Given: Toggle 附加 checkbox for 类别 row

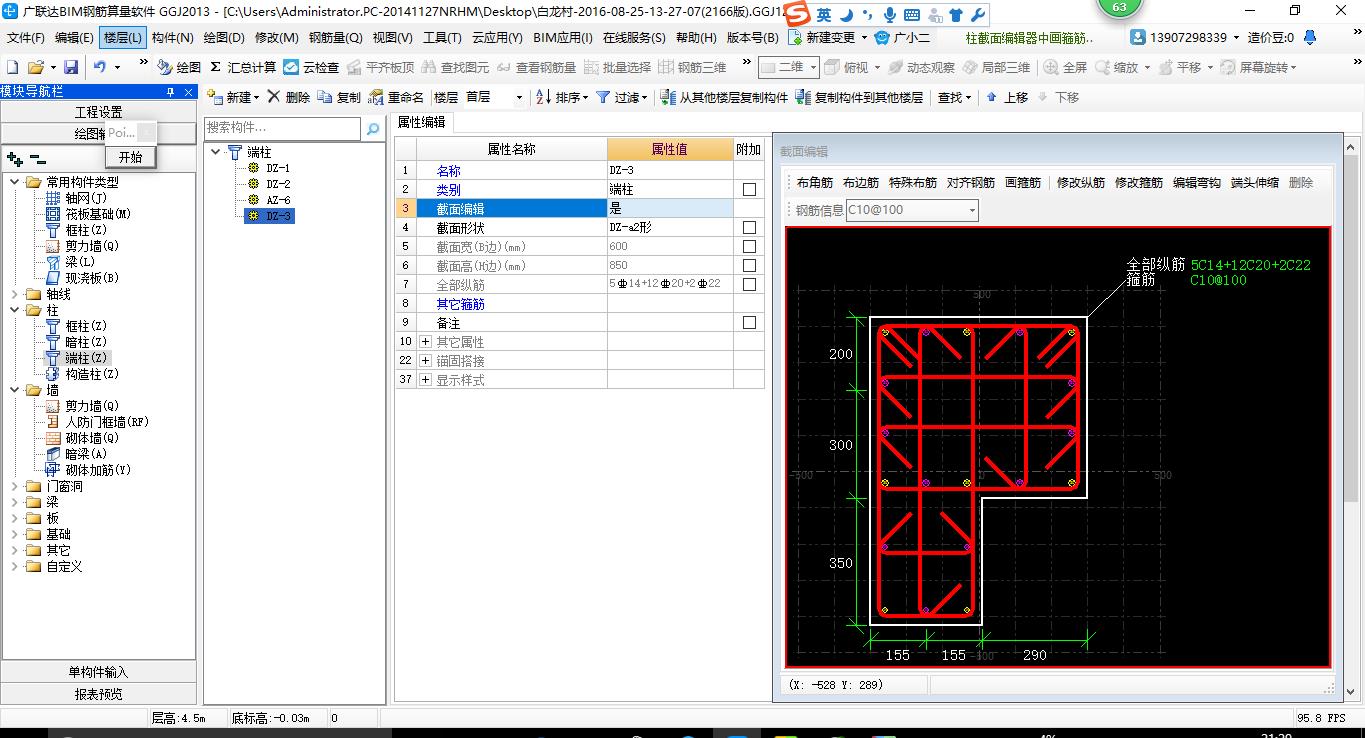Looking at the screenshot, I should [749, 189].
